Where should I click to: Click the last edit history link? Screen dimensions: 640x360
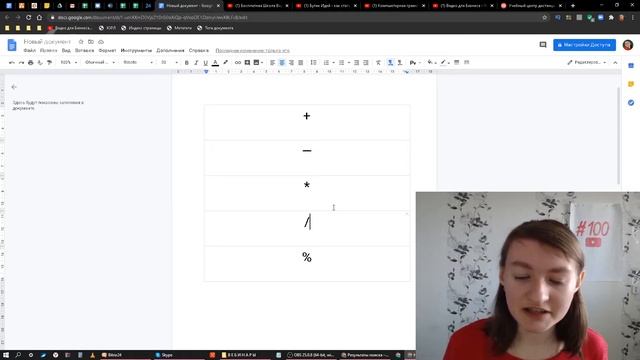[x=252, y=51]
